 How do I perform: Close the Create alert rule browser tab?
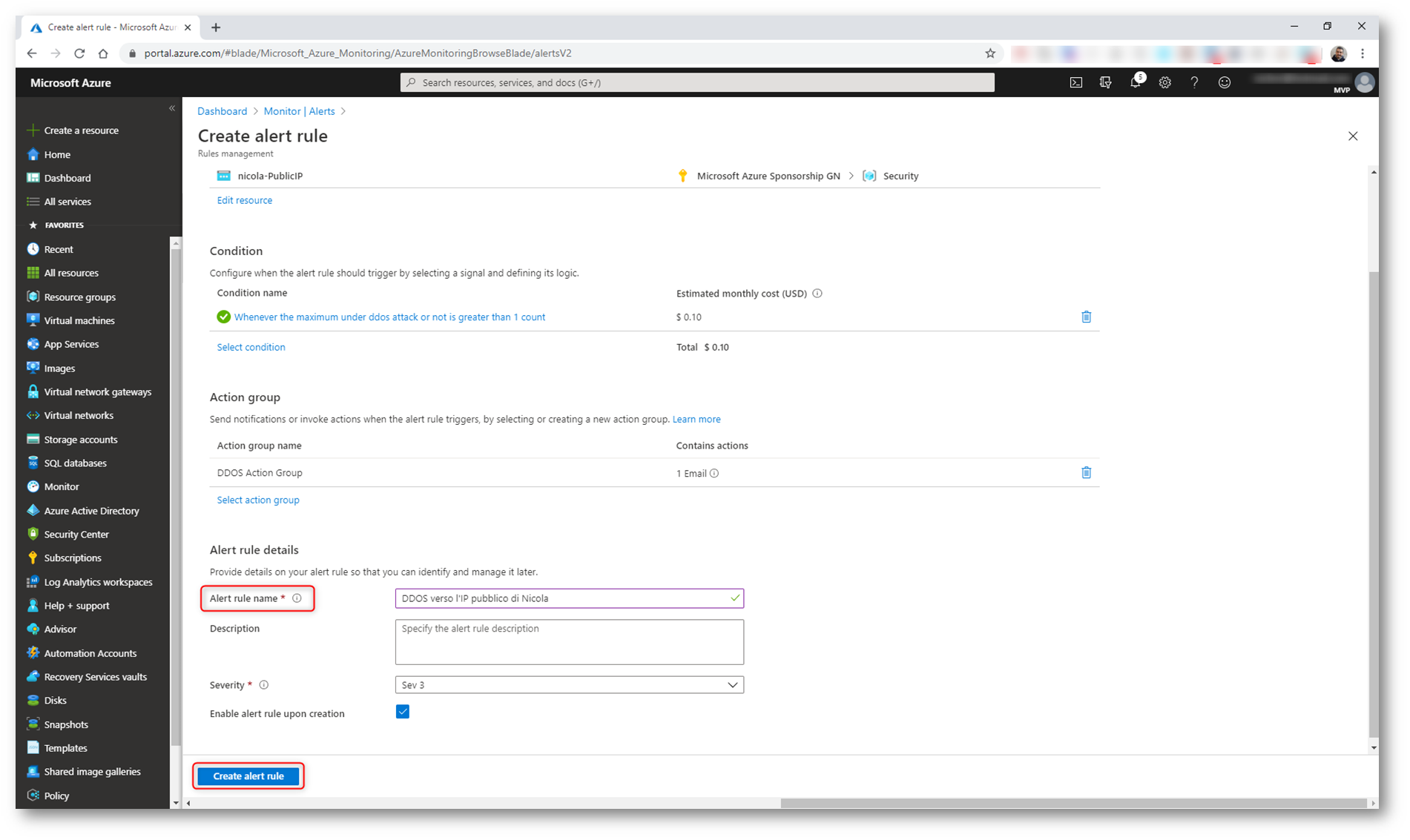pyautogui.click(x=188, y=27)
